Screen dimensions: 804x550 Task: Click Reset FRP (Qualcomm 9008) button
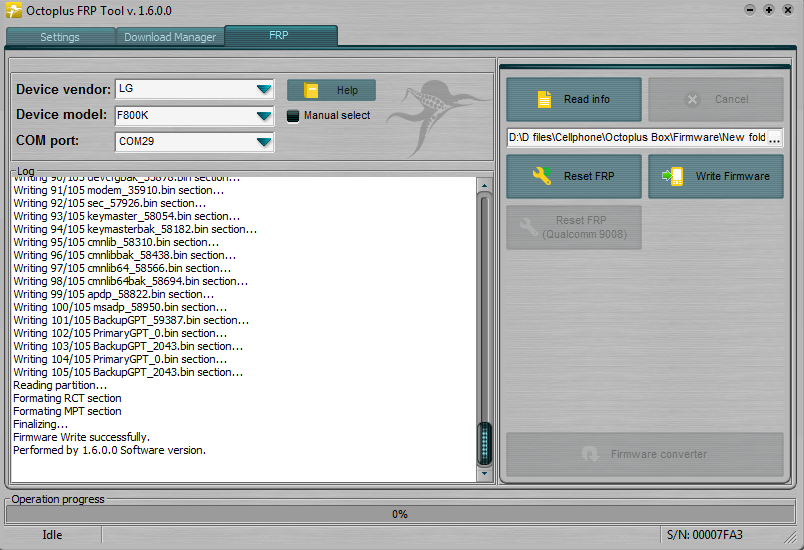(x=574, y=228)
